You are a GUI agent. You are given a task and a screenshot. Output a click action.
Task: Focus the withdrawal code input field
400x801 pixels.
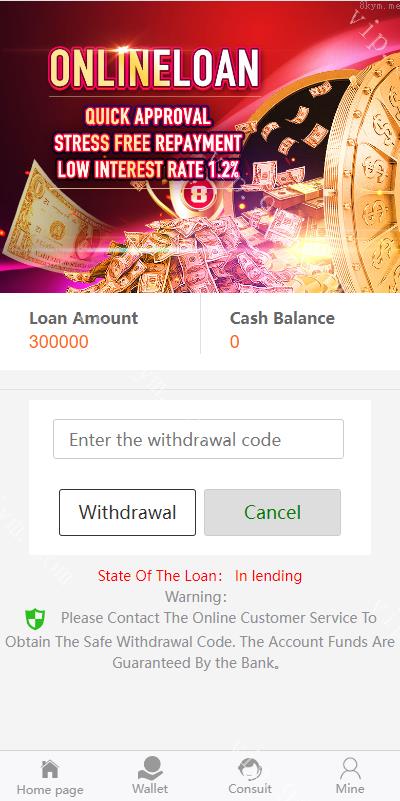point(198,439)
